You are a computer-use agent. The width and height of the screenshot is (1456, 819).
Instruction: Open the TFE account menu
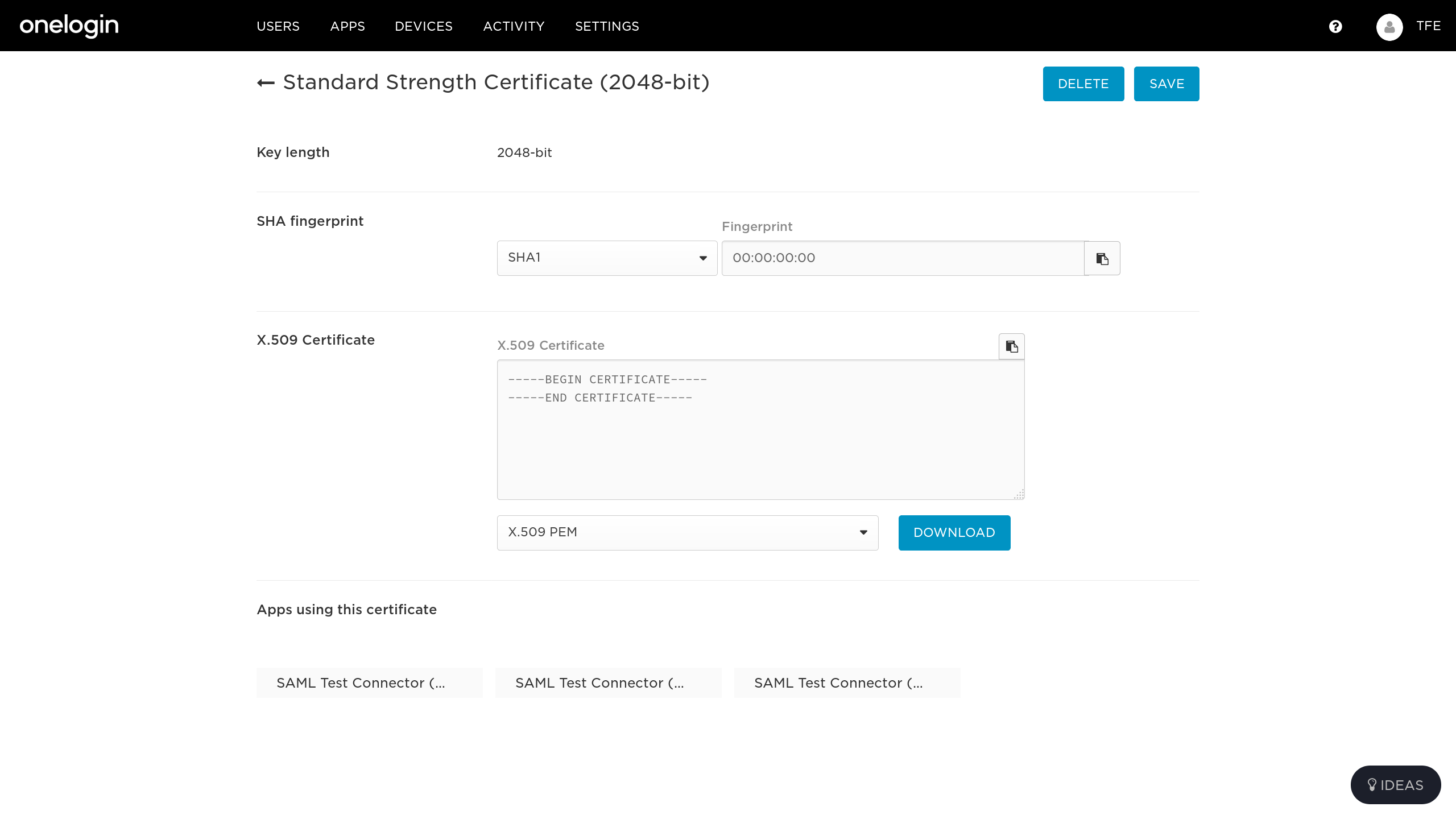[x=1428, y=26]
